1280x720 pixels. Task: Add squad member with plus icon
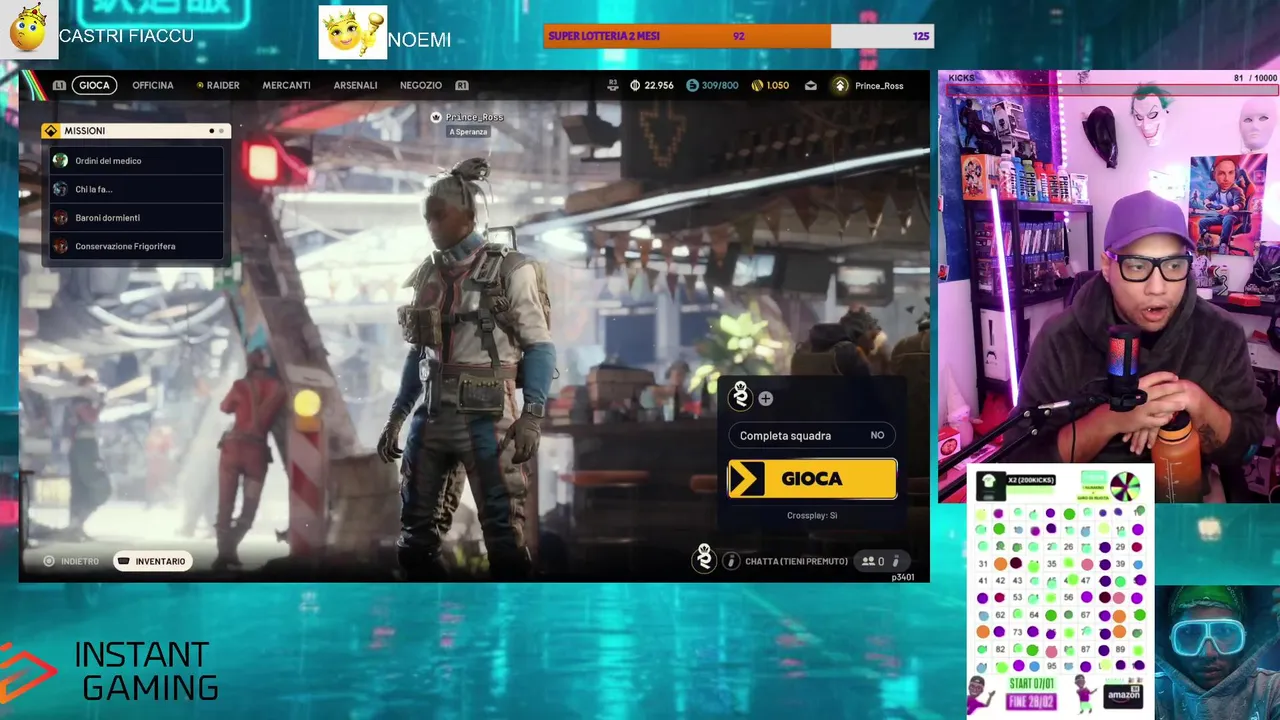click(x=765, y=398)
